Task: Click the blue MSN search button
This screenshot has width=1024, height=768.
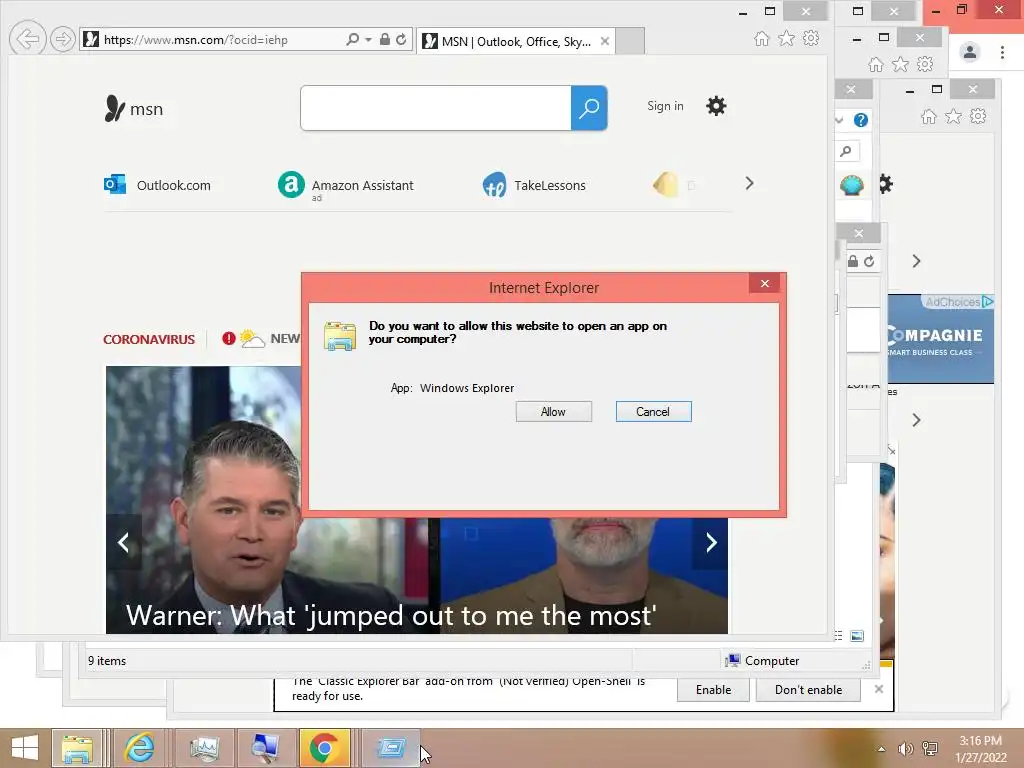Action: coord(589,108)
